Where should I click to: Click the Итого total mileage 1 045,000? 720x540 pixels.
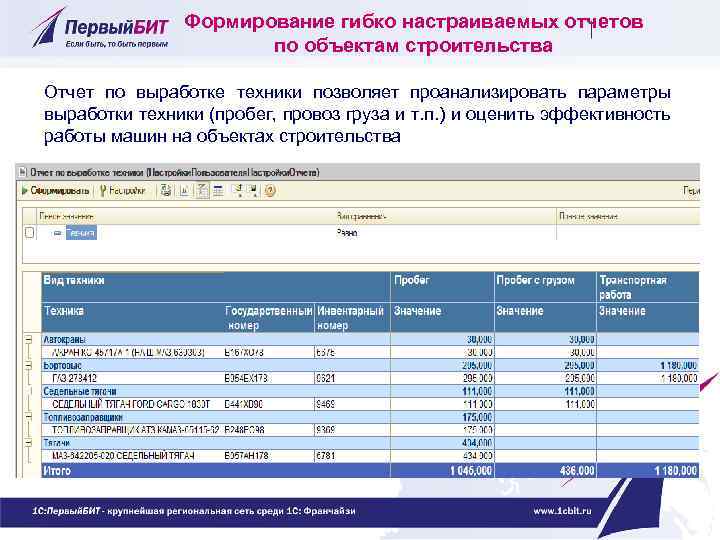coord(471,470)
